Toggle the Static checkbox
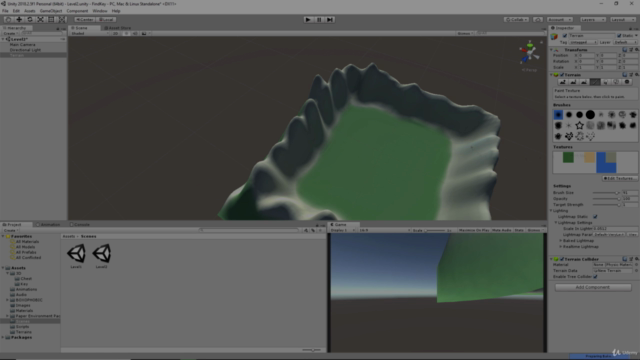This screenshot has height=360, width=640. point(619,36)
